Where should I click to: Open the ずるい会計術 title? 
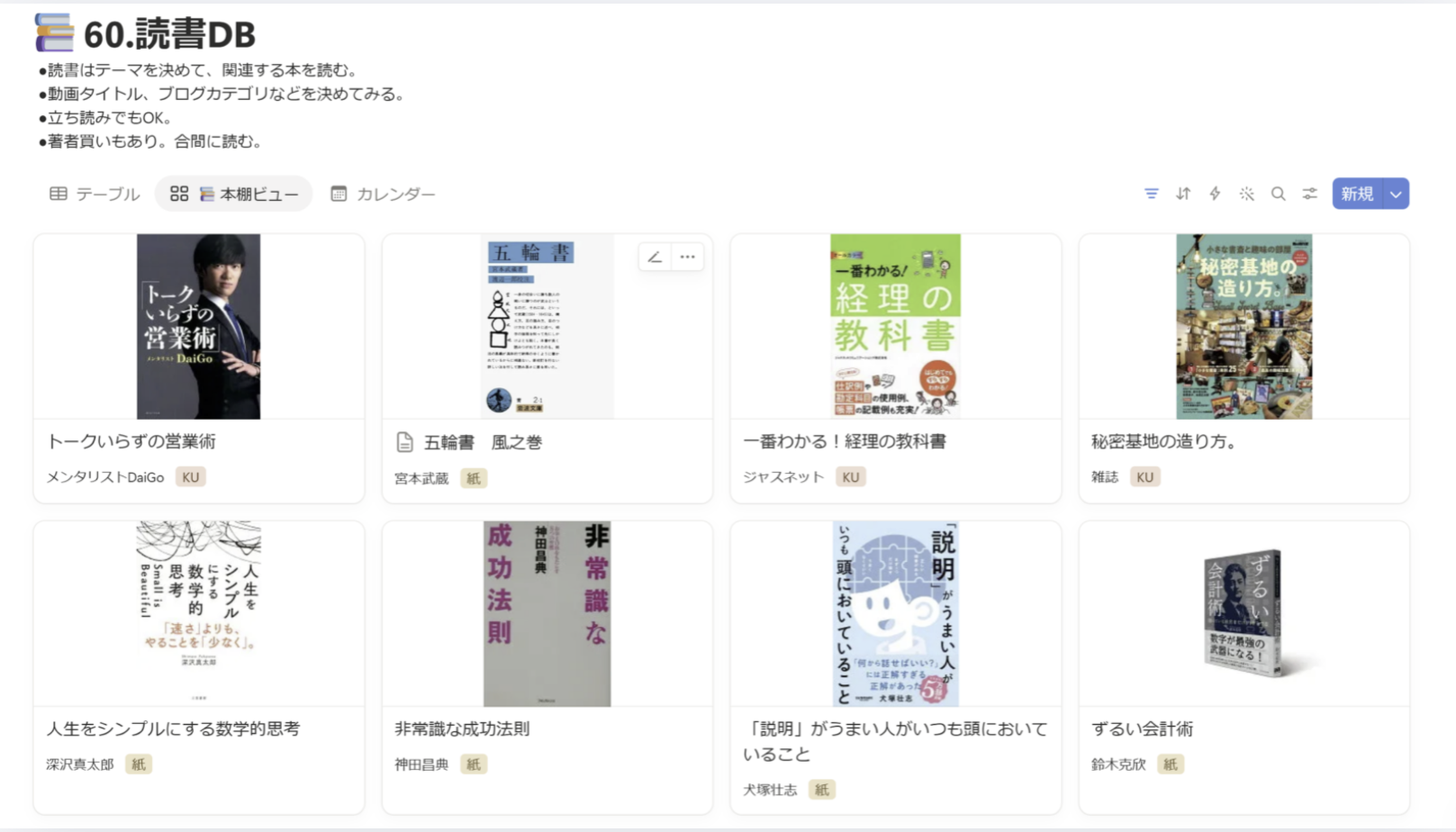pos(1142,728)
